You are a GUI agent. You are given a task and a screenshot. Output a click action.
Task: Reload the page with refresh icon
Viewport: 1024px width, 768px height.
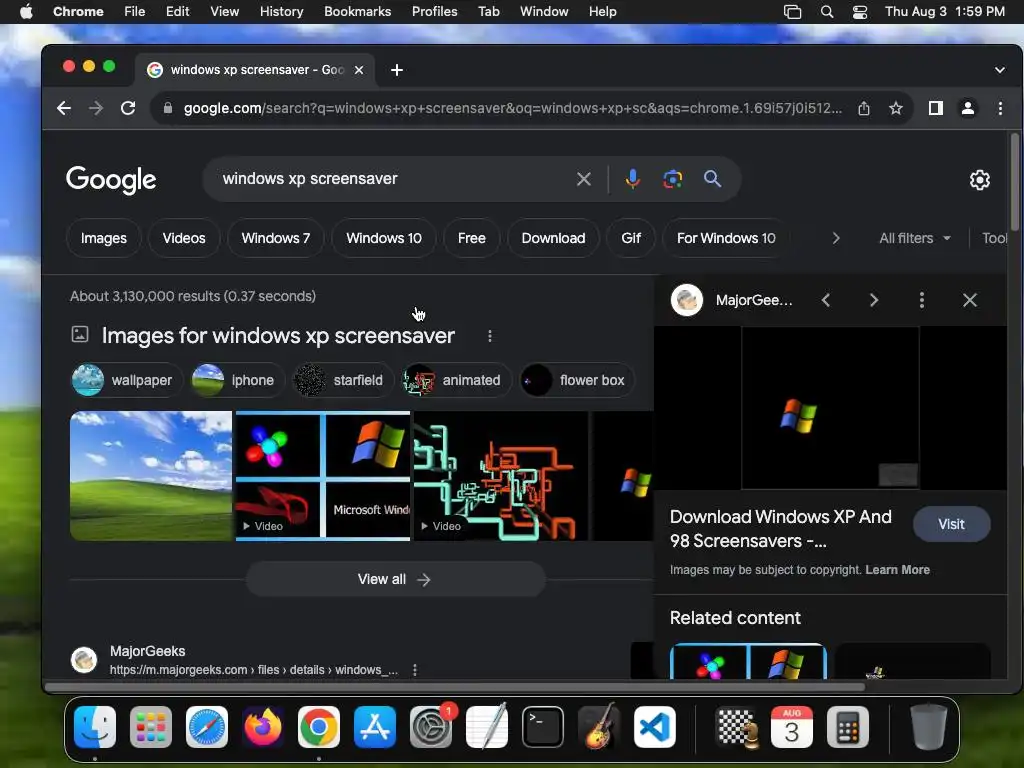click(x=128, y=108)
